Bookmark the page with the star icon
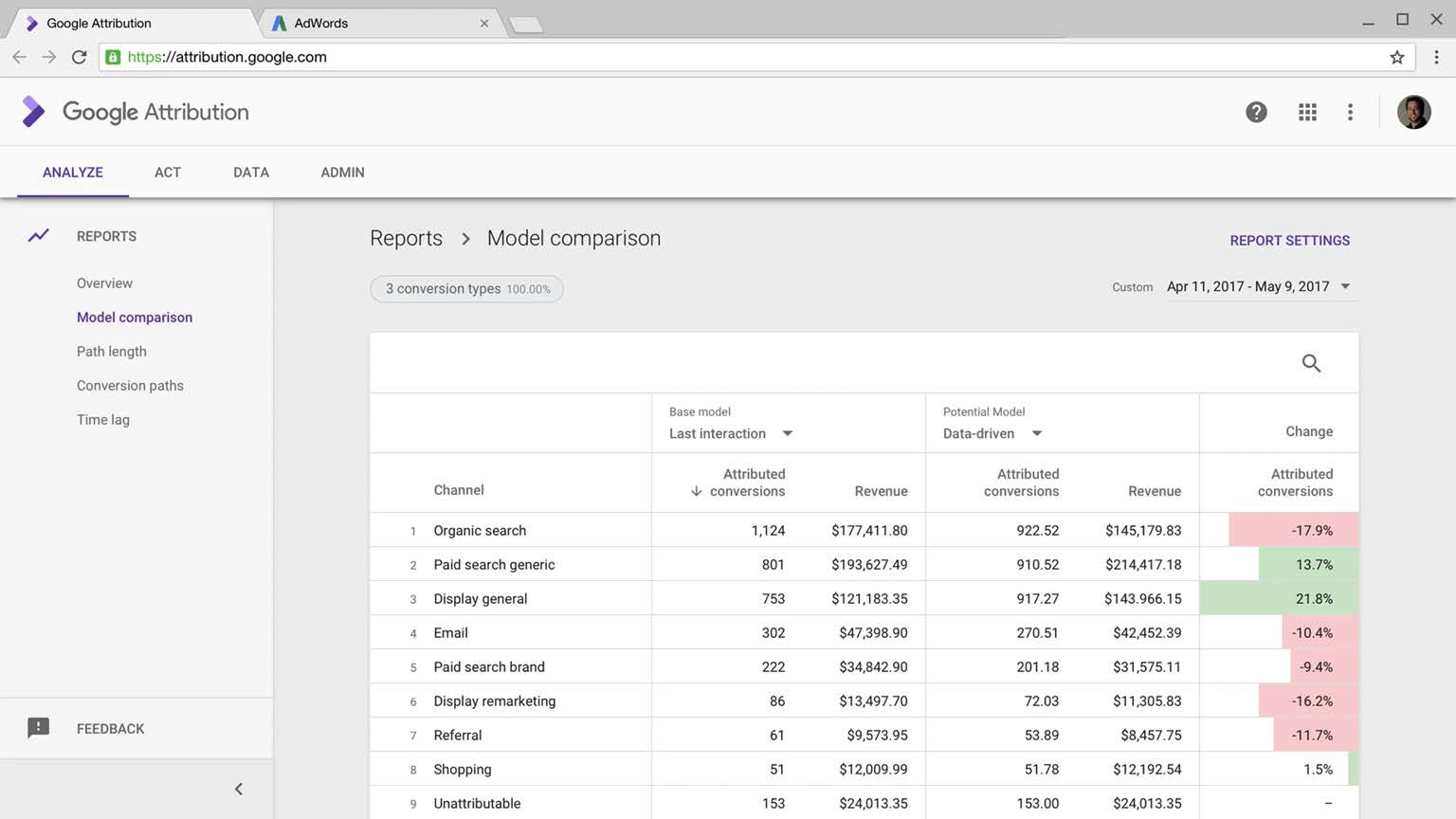Image resolution: width=1456 pixels, height=819 pixels. point(1396,57)
